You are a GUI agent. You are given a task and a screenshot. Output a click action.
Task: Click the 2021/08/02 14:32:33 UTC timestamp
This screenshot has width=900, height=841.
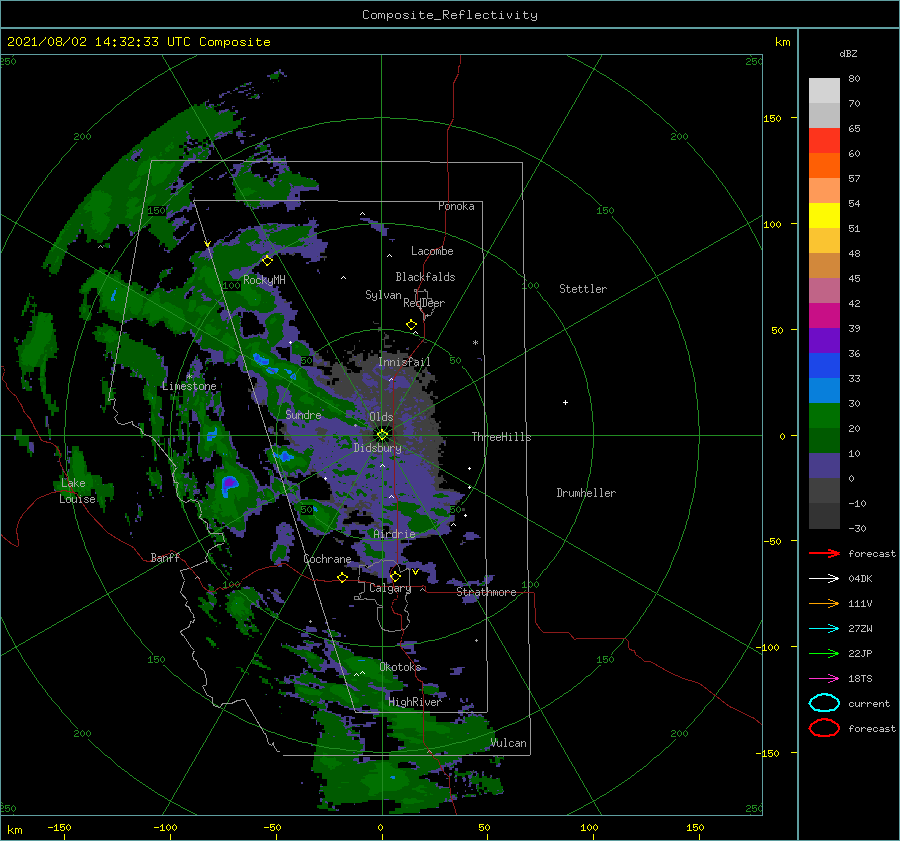point(101,42)
